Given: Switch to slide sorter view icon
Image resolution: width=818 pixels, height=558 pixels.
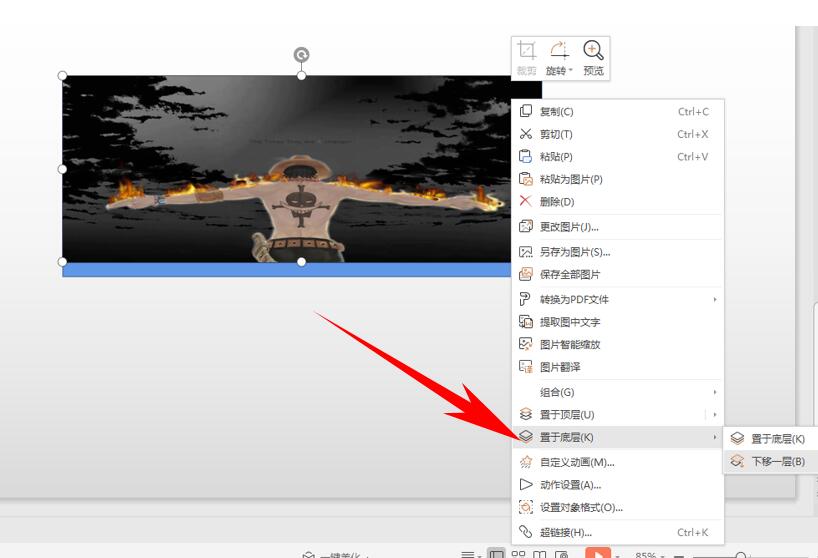Looking at the screenshot, I should (x=518, y=554).
